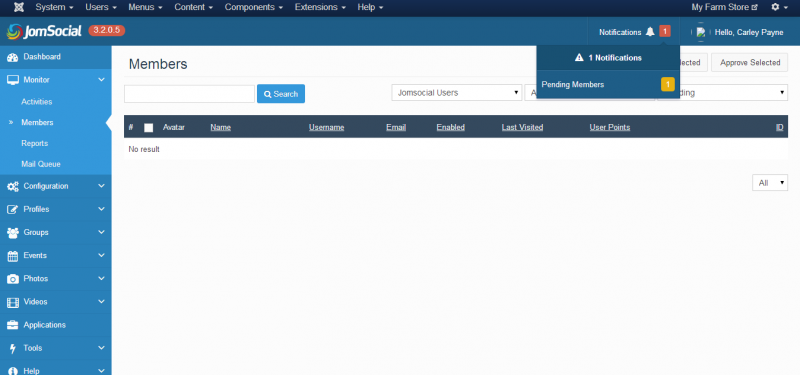Expand the Configuration section chevron
This screenshot has width=800, height=375.
101,186
